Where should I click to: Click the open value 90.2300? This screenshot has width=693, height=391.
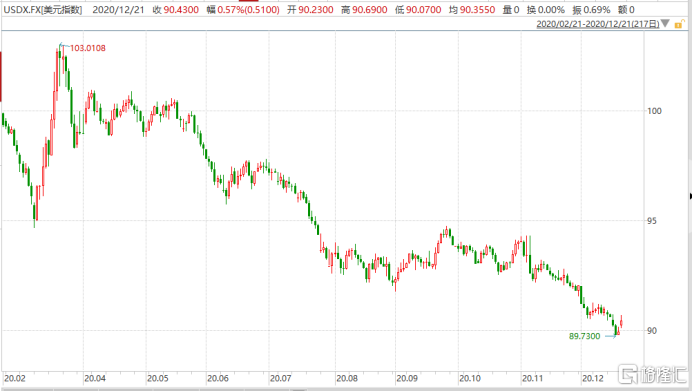tap(316, 10)
